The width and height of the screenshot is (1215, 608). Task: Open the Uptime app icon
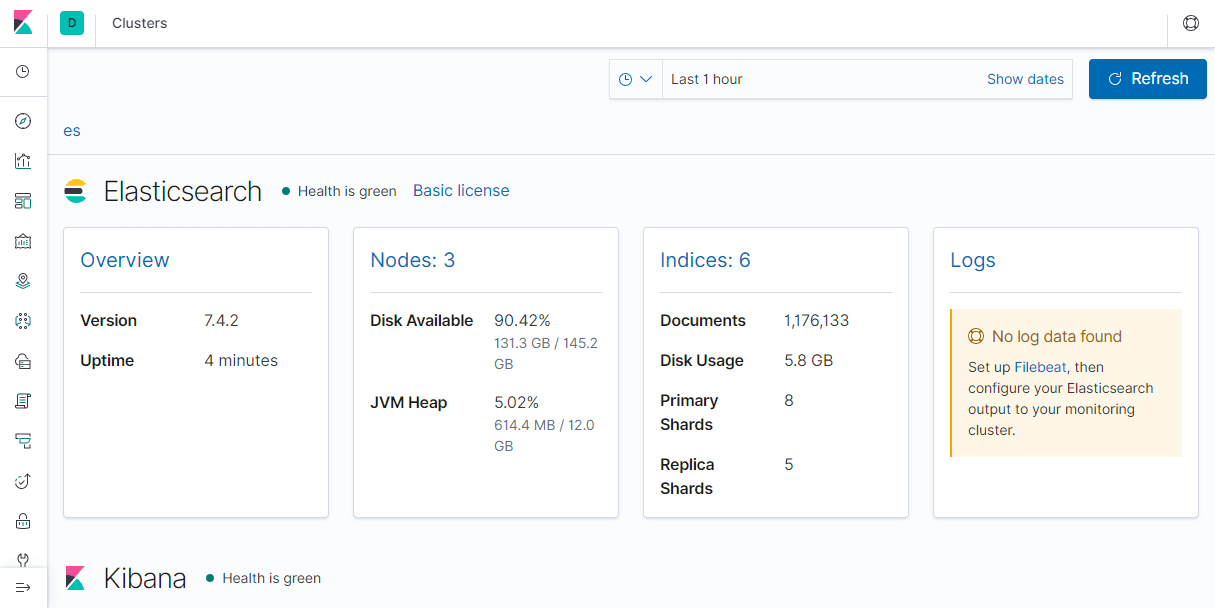click(x=23, y=481)
